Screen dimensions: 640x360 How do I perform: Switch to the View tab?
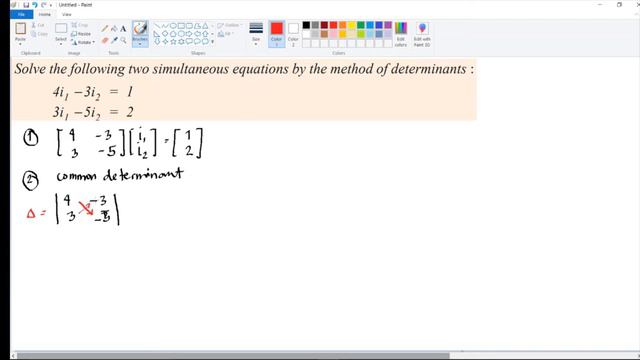click(67, 14)
